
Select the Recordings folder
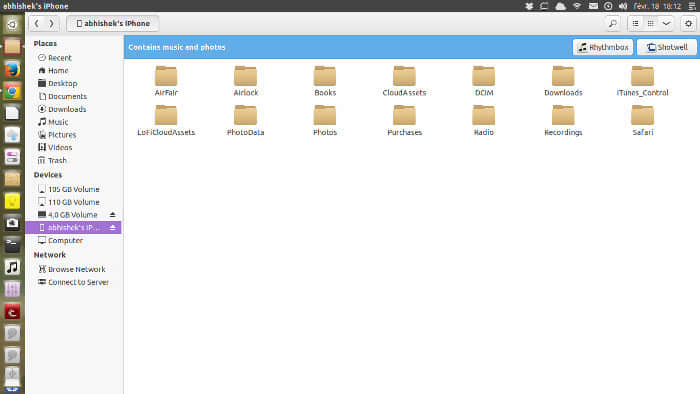tap(563, 120)
